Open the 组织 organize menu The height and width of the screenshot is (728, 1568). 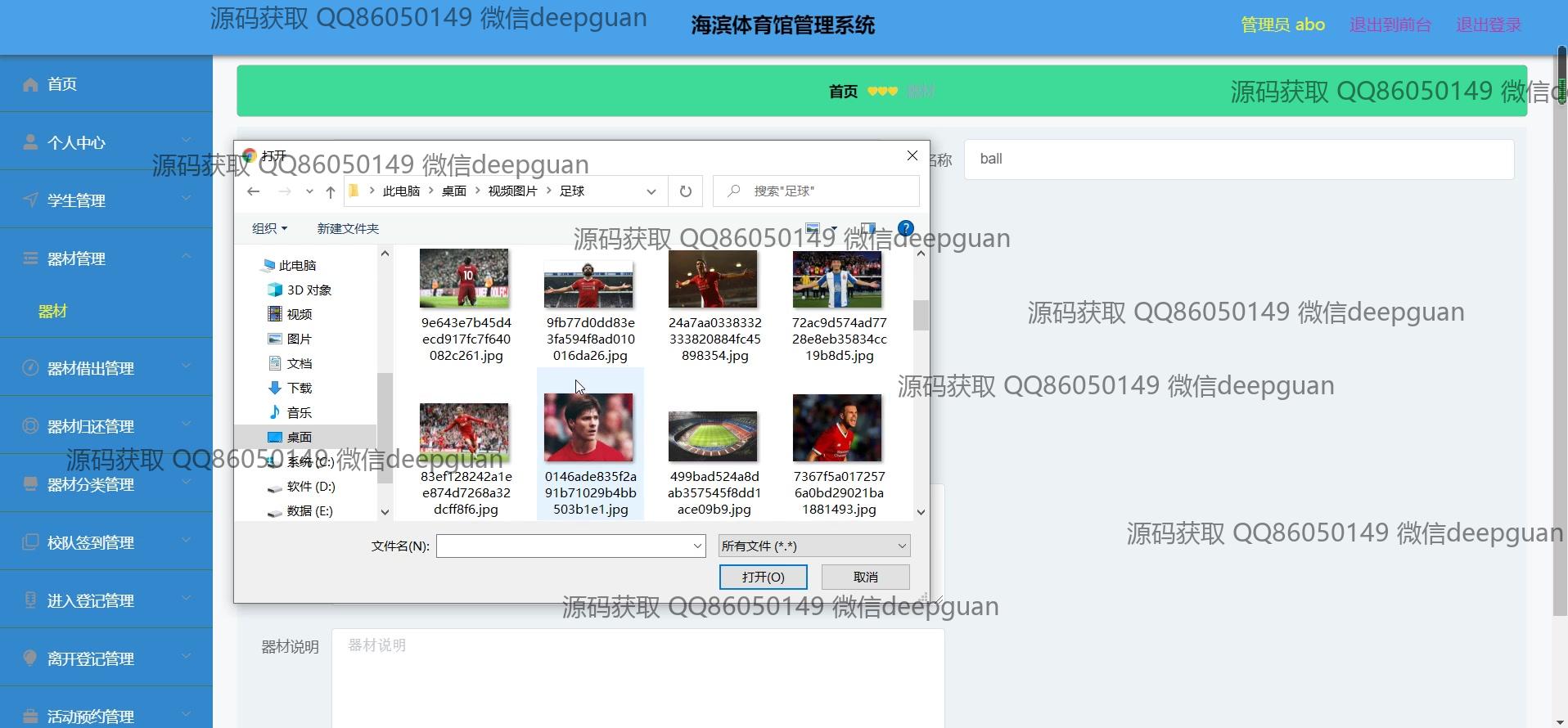coord(269,228)
